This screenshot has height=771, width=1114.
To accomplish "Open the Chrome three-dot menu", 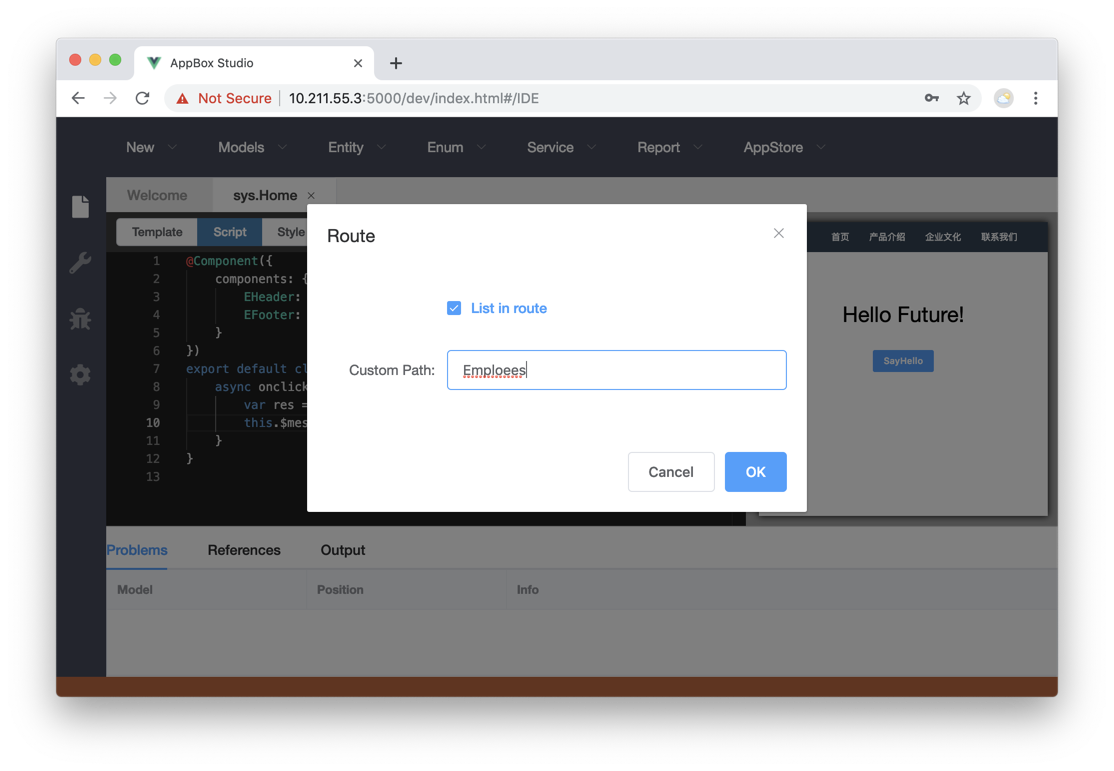I will [1036, 98].
